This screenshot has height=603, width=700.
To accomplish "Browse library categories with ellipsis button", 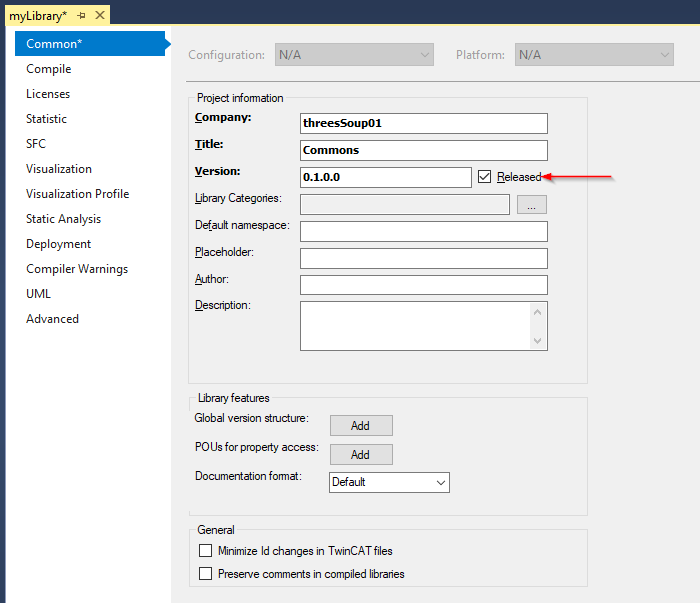I will [x=532, y=204].
